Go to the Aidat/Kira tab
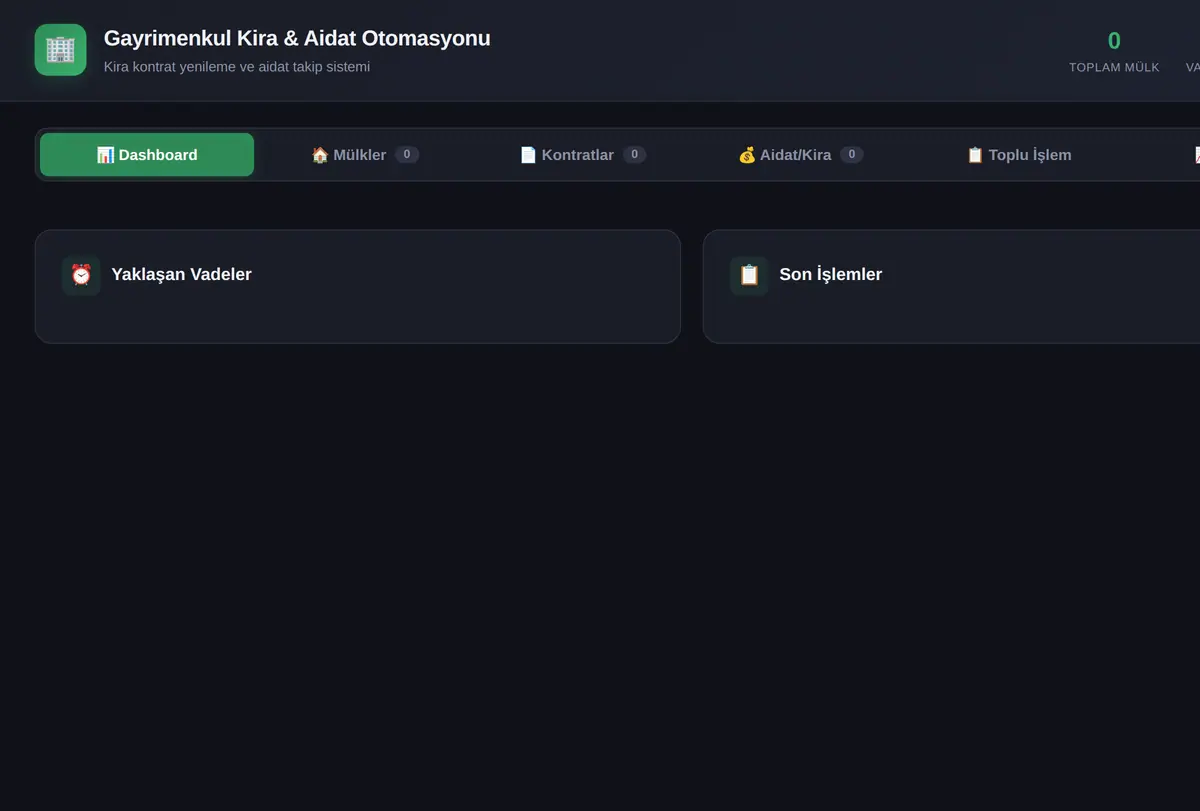The width and height of the screenshot is (1200, 811). pos(801,155)
